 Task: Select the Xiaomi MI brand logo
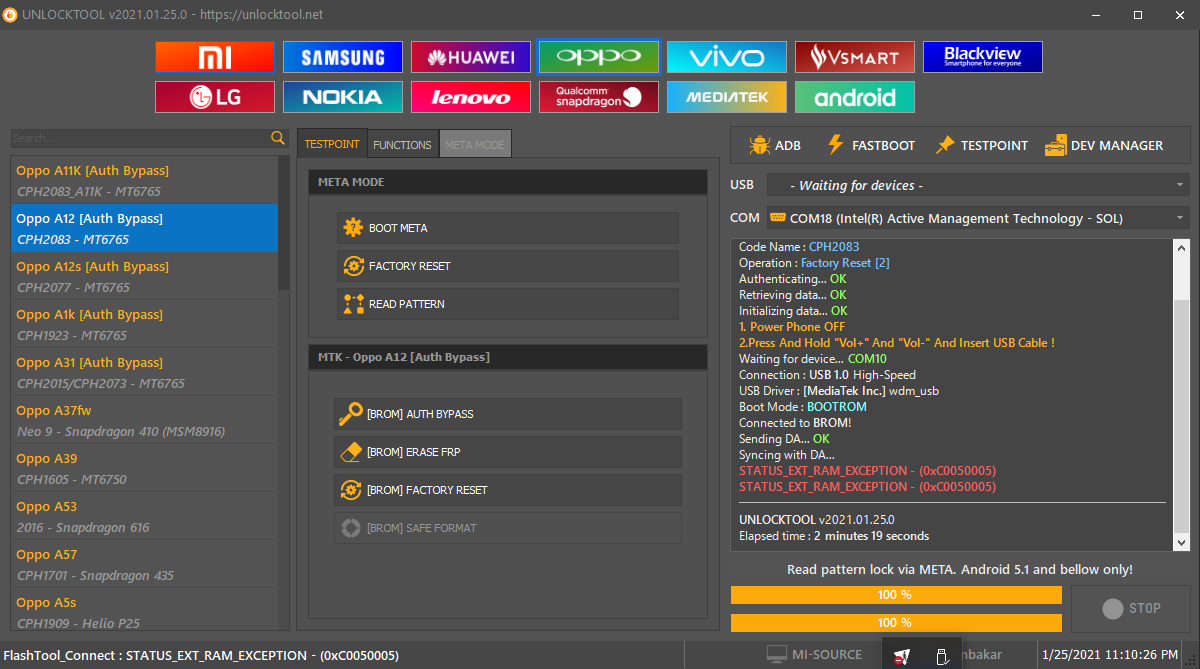point(215,57)
